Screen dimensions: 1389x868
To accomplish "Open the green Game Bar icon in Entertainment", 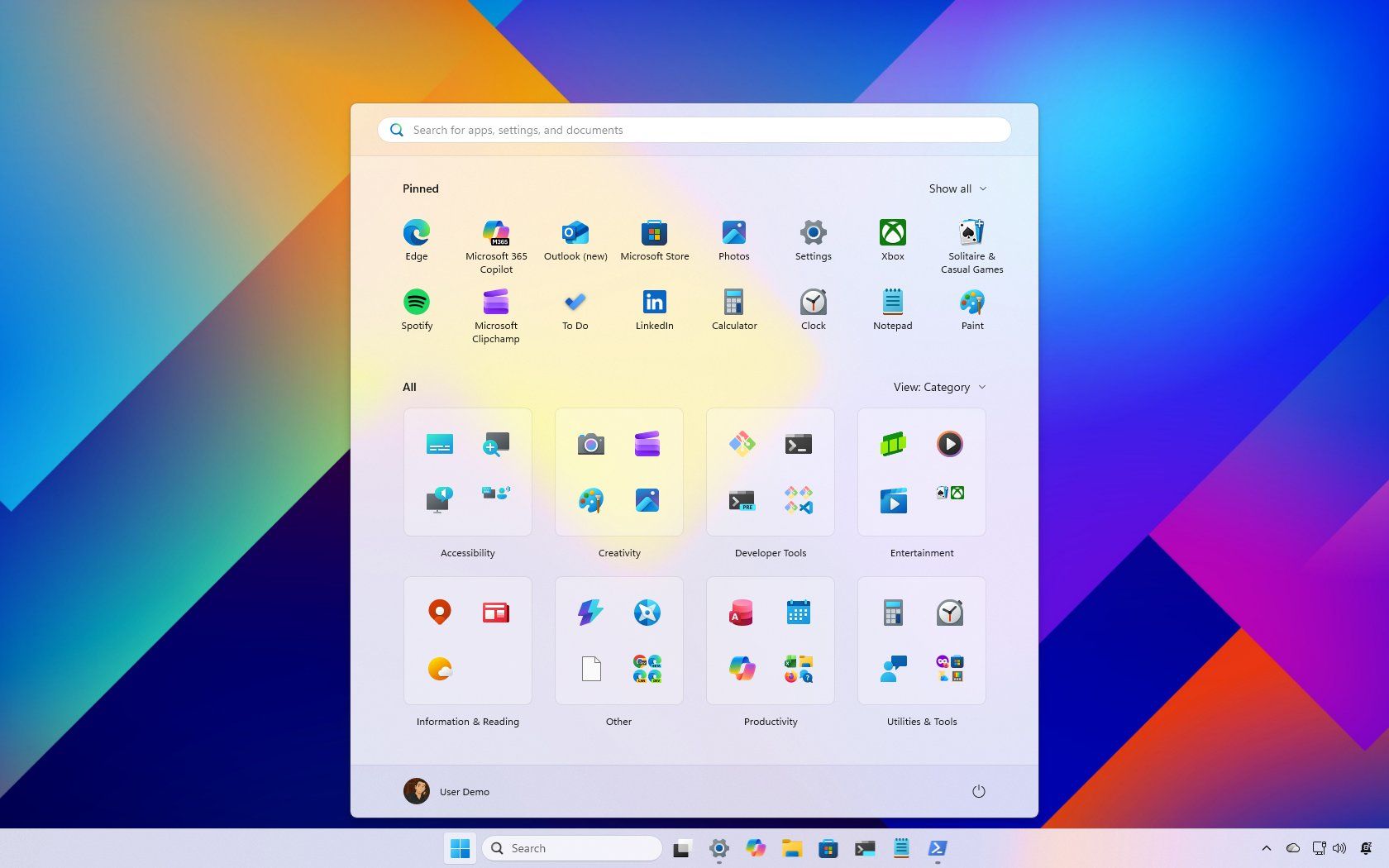I will pyautogui.click(x=894, y=444).
